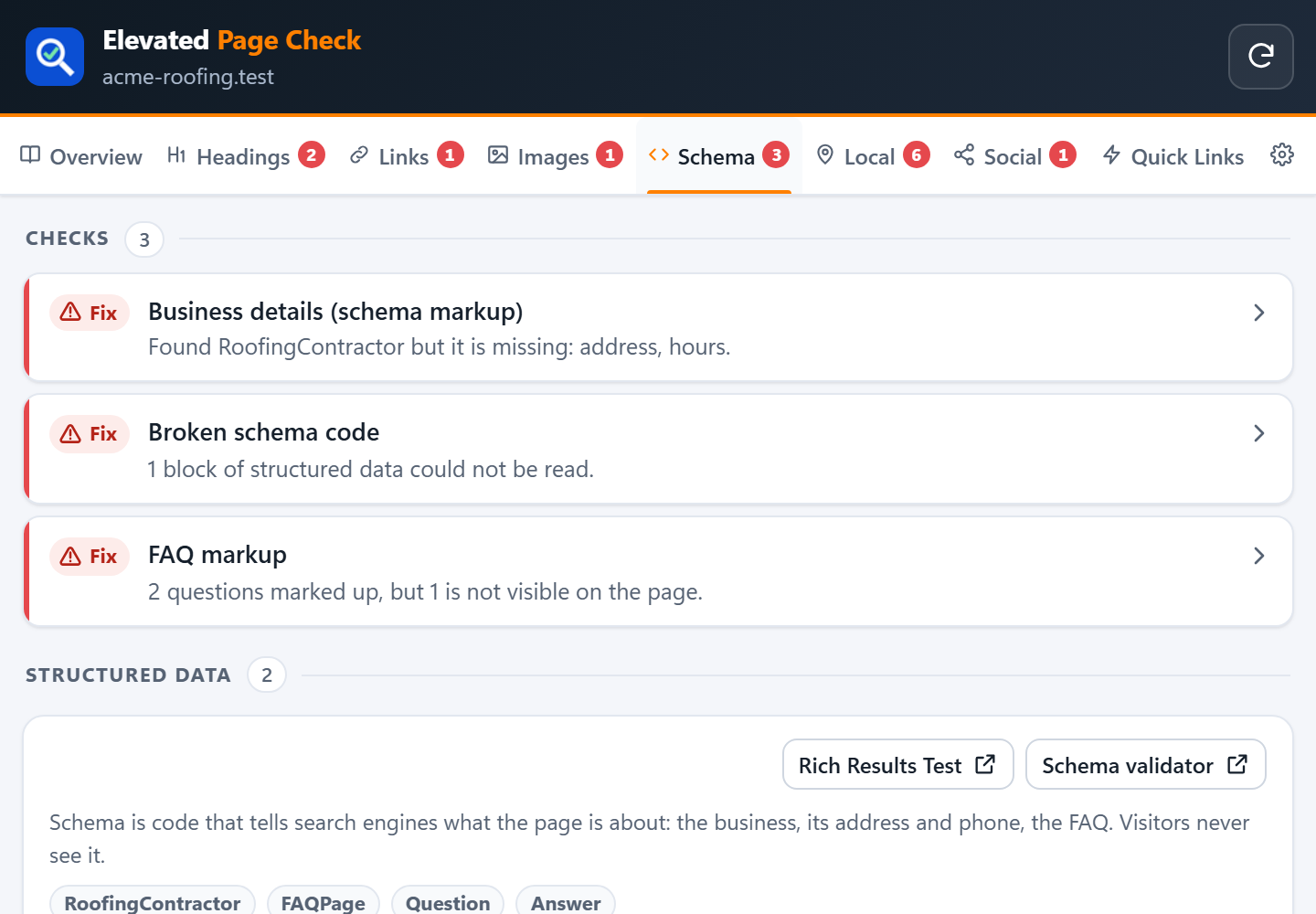Image resolution: width=1316 pixels, height=914 pixels.
Task: Click the Question schema chip
Action: 448,902
